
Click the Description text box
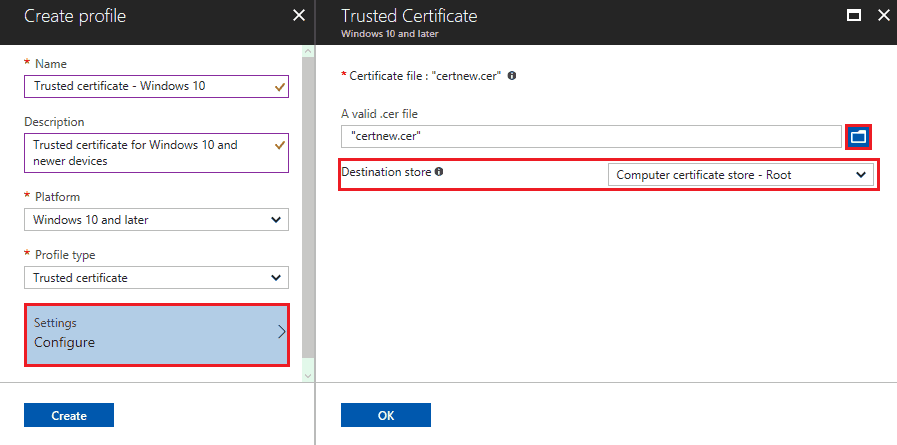pyautogui.click(x=156, y=153)
